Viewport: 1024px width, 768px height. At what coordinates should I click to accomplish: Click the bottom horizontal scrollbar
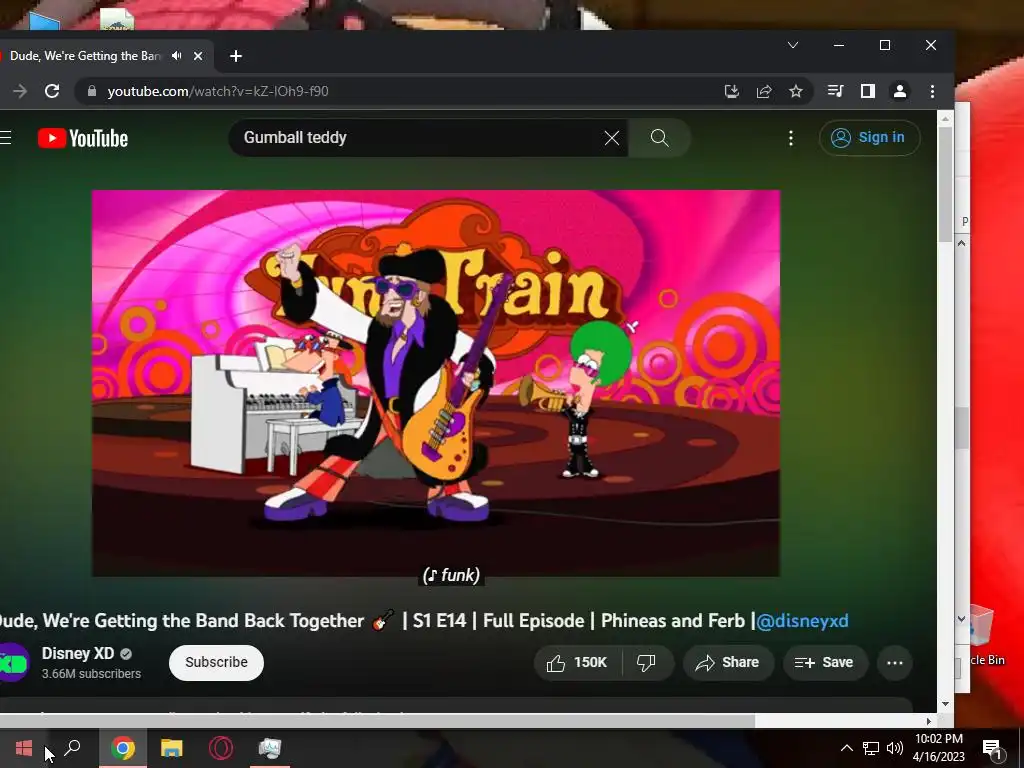pyautogui.click(x=377, y=721)
